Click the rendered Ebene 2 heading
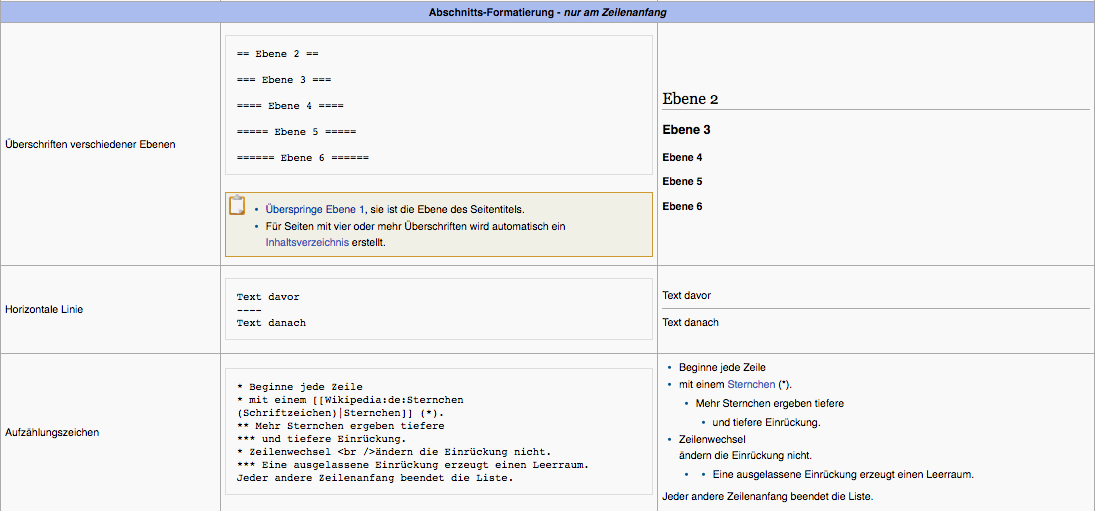Image resolution: width=1095 pixels, height=511 pixels. (x=690, y=99)
